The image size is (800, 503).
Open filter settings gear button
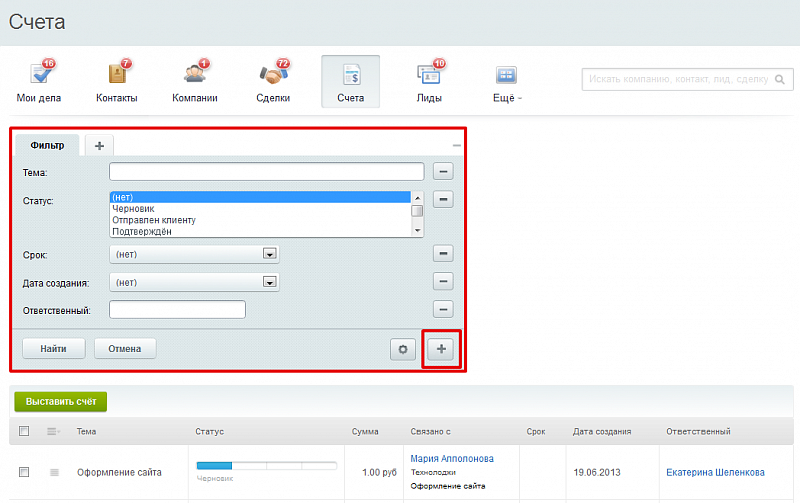[403, 349]
